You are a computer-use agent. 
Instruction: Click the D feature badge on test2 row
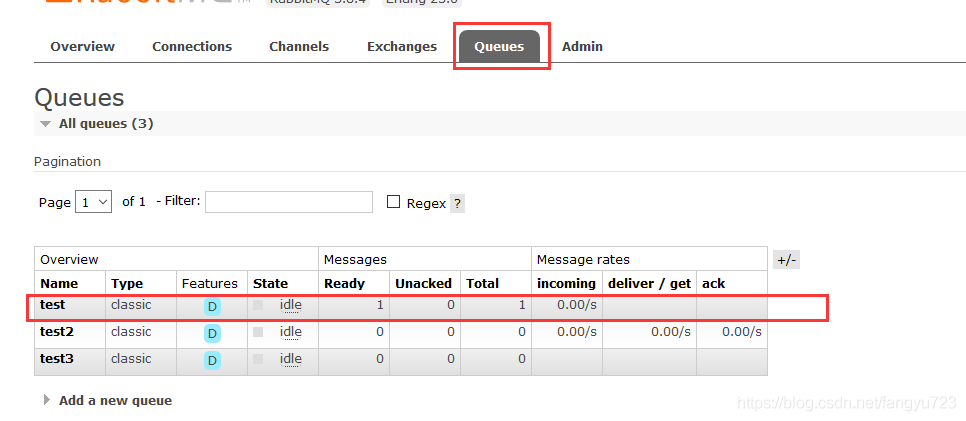(212, 333)
